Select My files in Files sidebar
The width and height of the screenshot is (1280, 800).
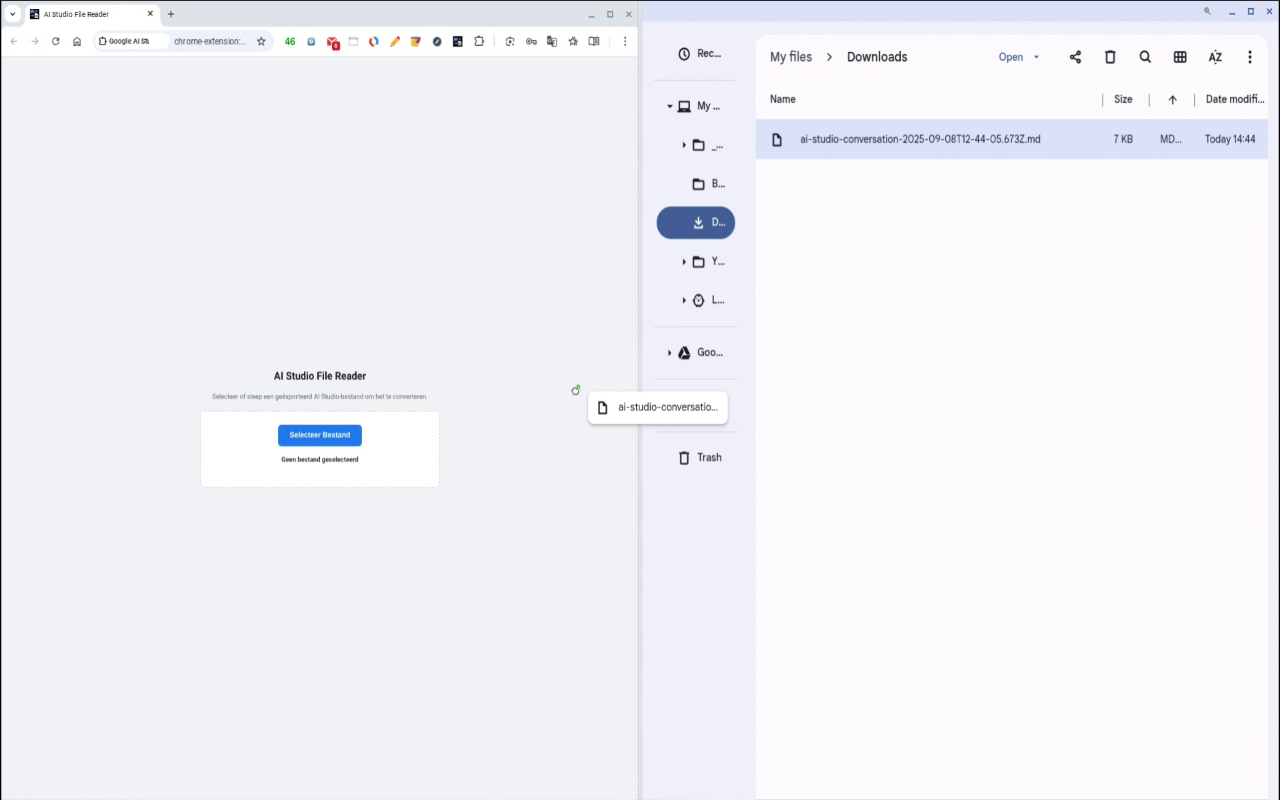click(x=700, y=106)
